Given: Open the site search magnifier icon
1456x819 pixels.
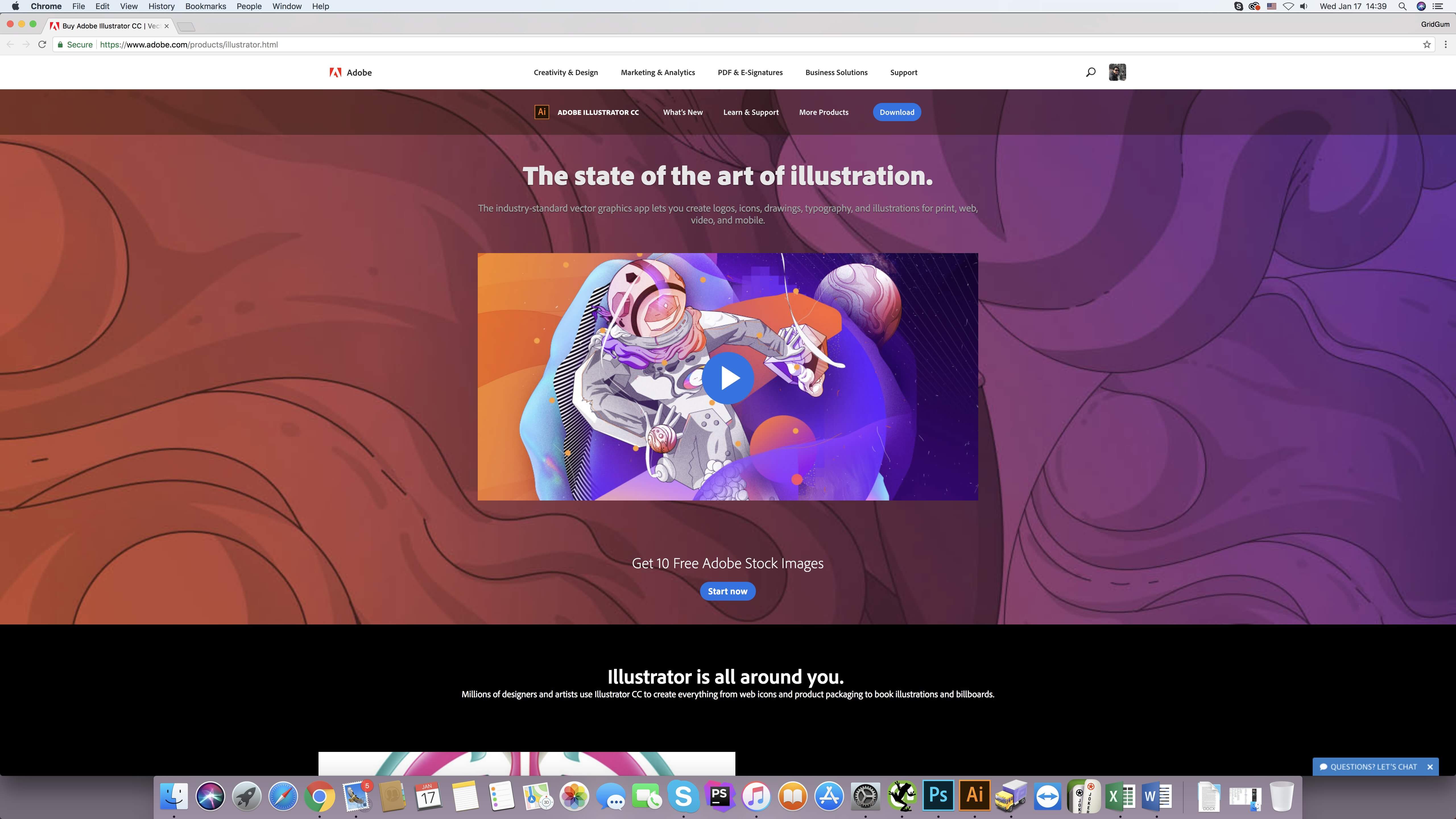Looking at the screenshot, I should (x=1090, y=72).
